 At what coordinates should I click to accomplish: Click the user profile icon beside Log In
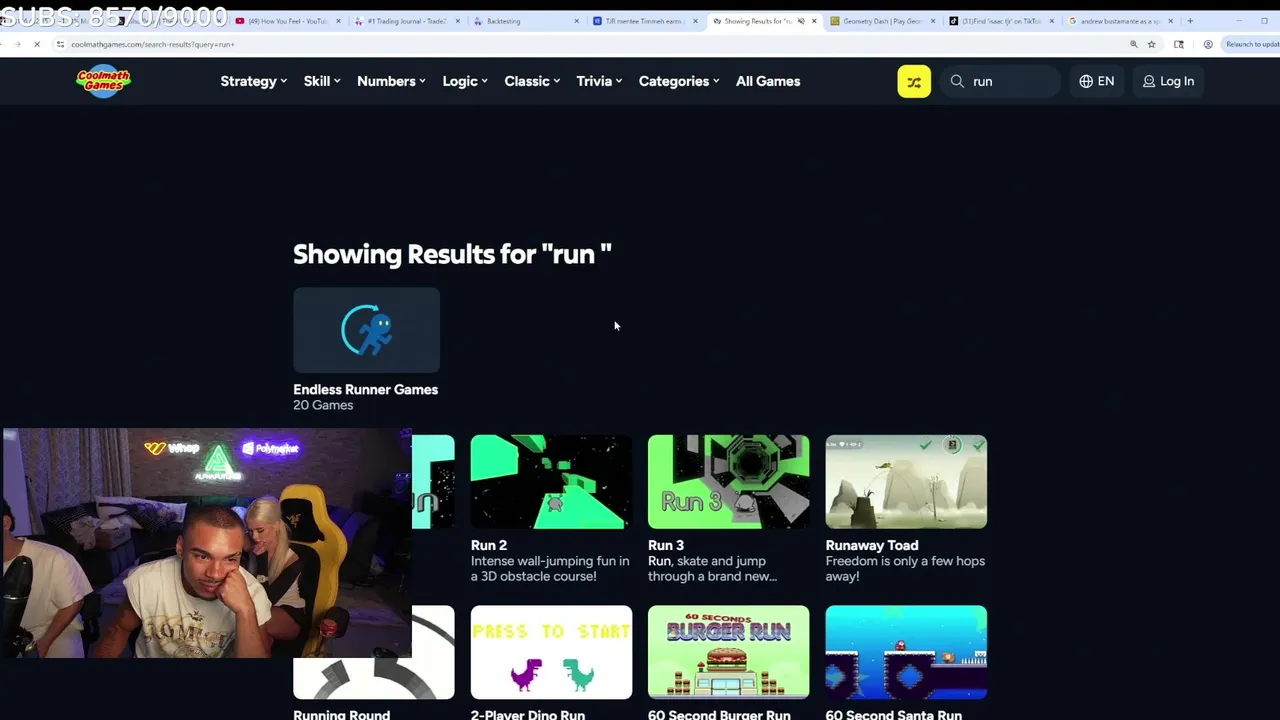(1149, 81)
